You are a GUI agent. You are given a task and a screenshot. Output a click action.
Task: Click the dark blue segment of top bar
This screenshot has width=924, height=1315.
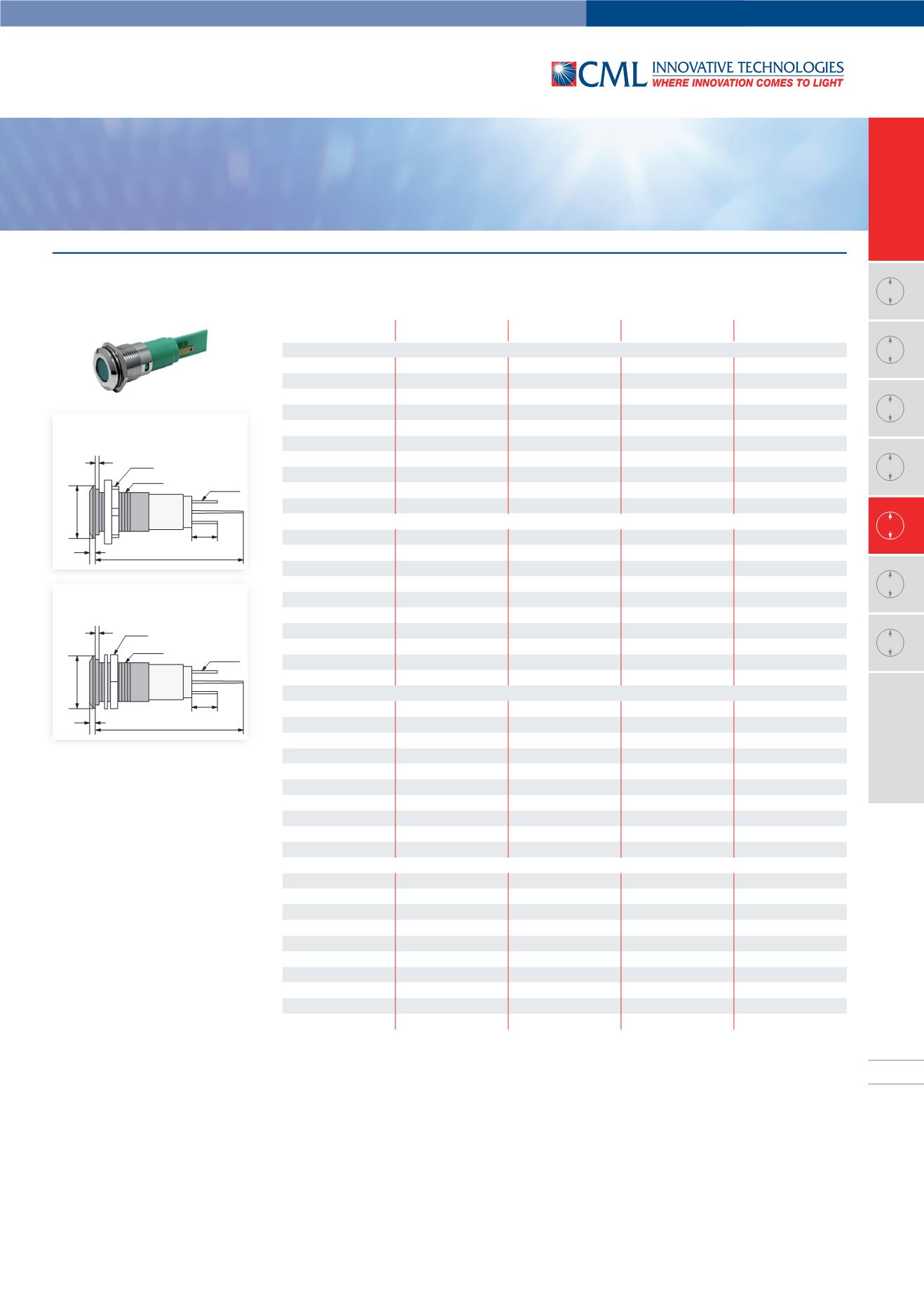pyautogui.click(x=754, y=13)
